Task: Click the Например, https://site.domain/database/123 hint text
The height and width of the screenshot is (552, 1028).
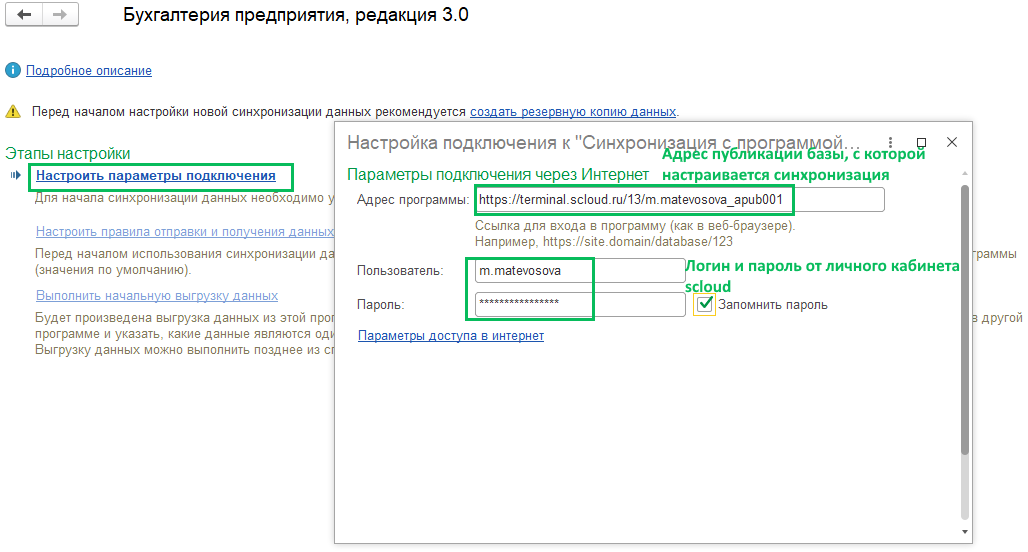Action: [x=604, y=242]
